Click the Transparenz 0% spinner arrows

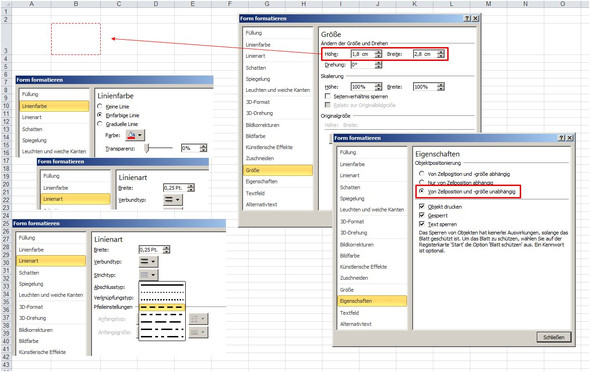coord(203,148)
